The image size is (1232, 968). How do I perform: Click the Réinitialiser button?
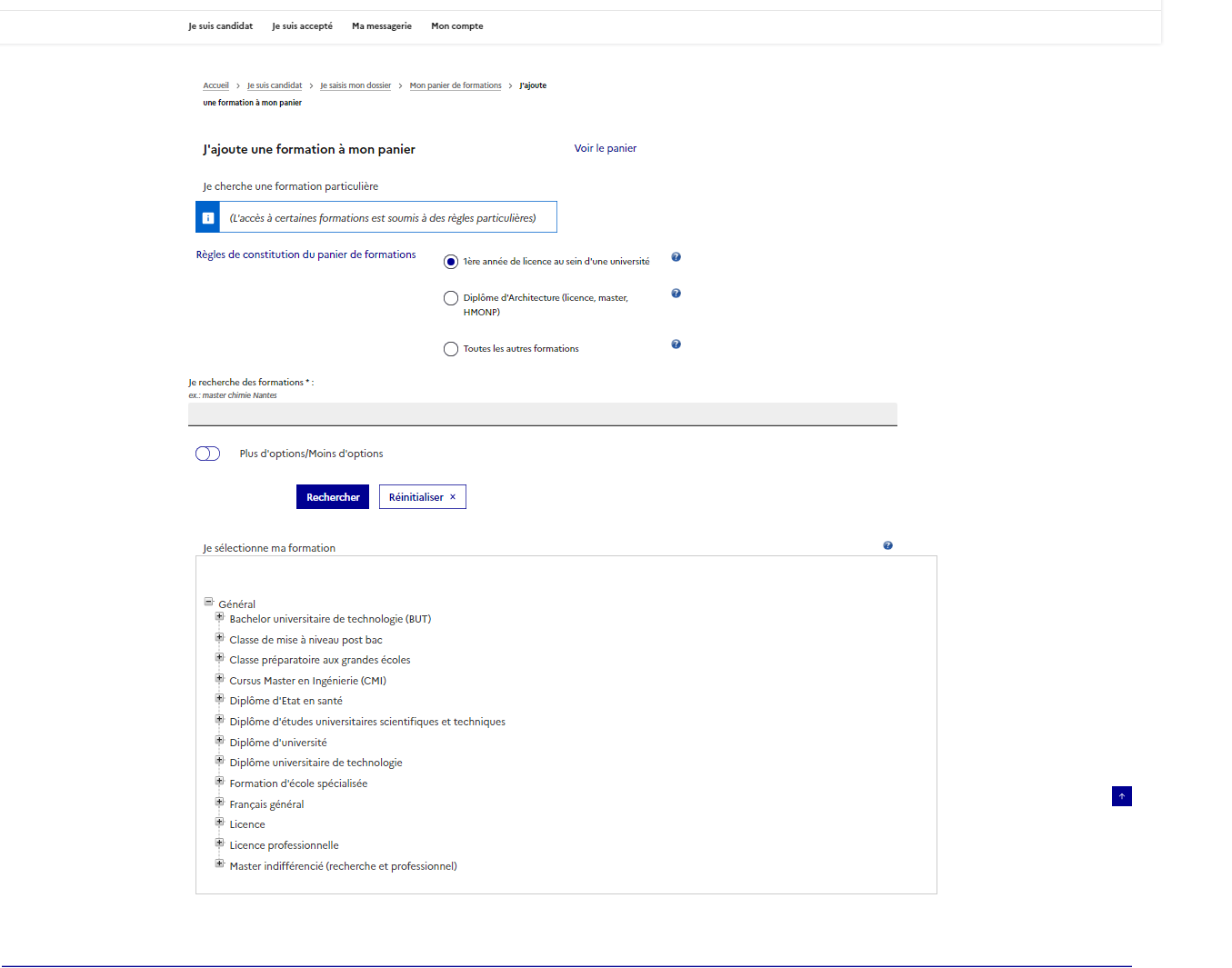point(423,497)
